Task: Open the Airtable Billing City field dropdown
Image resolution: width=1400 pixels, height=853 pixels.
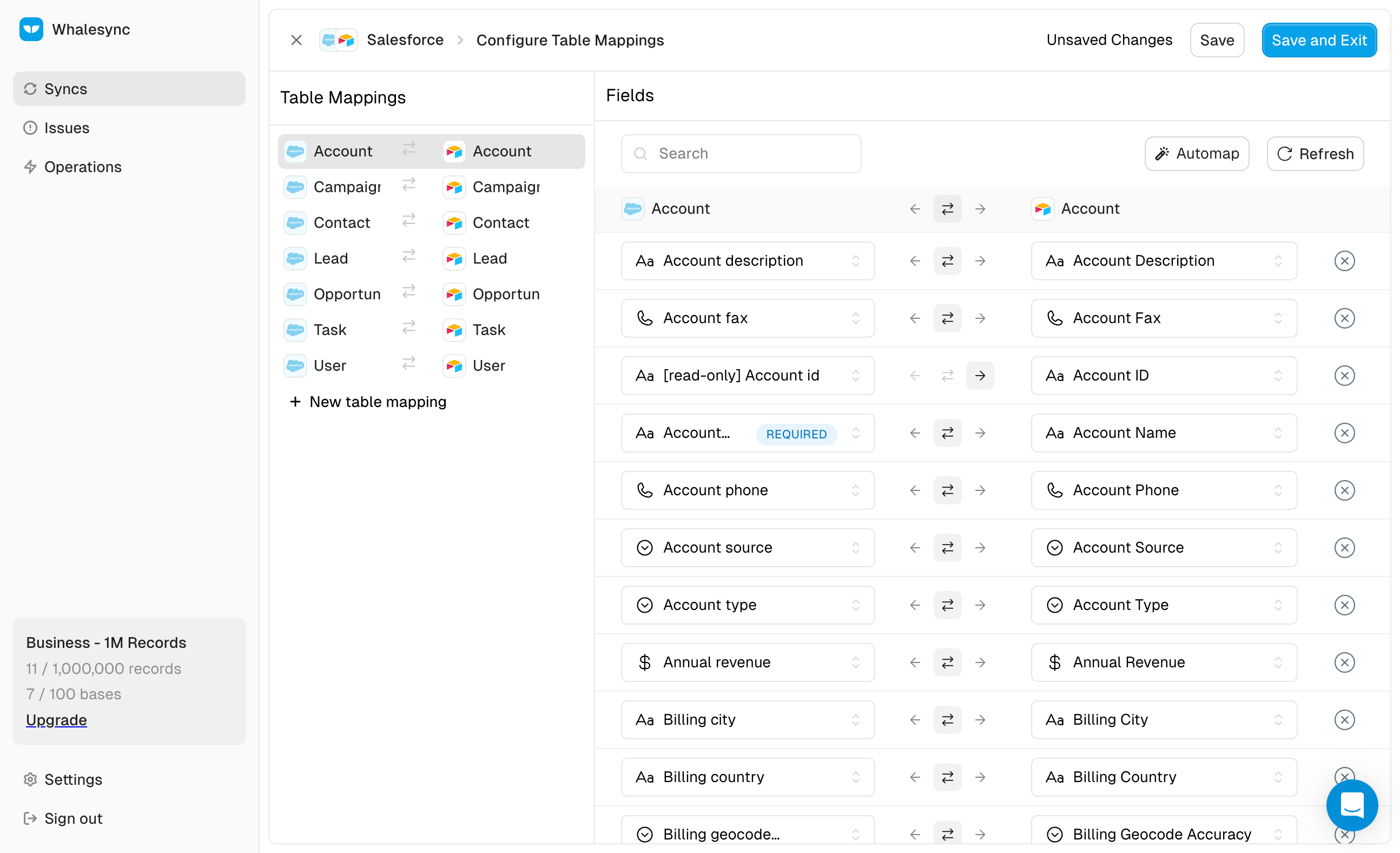Action: [x=1164, y=720]
